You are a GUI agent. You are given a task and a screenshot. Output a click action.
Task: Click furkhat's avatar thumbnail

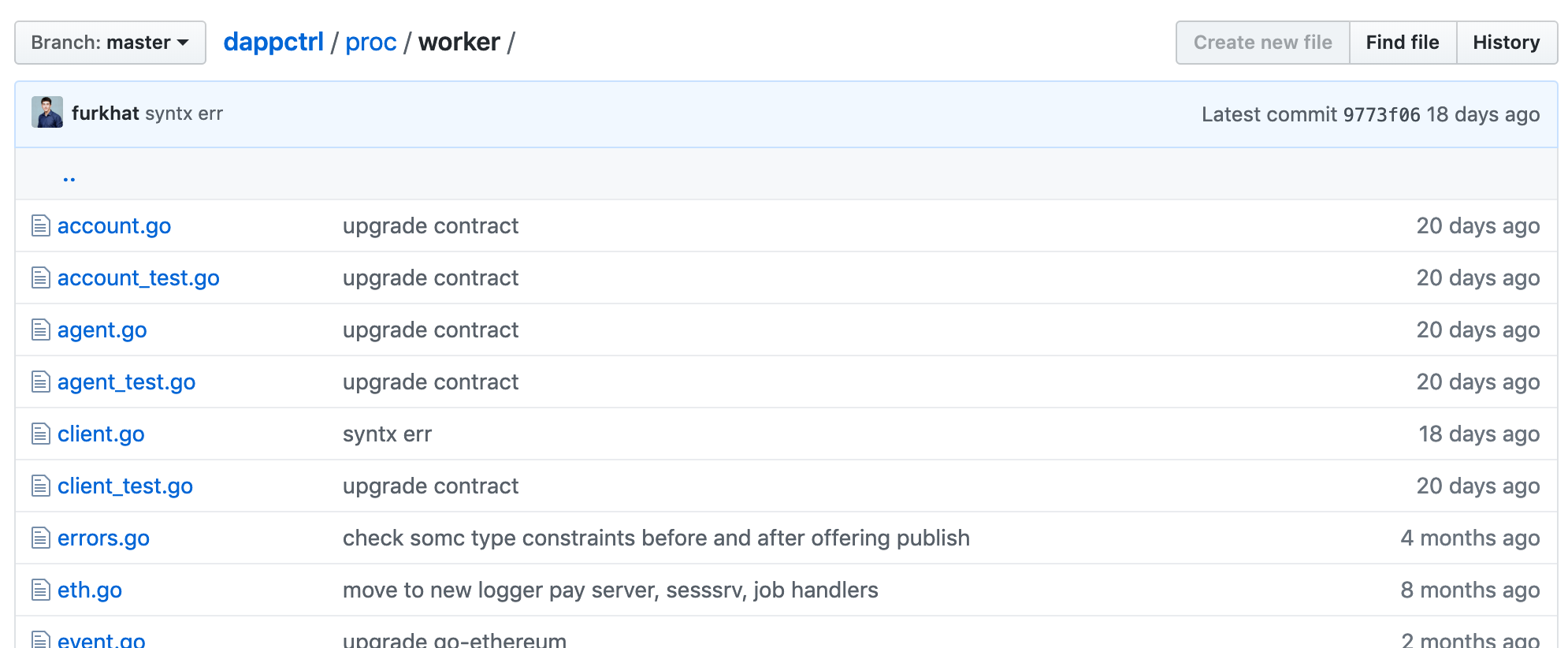pos(47,113)
